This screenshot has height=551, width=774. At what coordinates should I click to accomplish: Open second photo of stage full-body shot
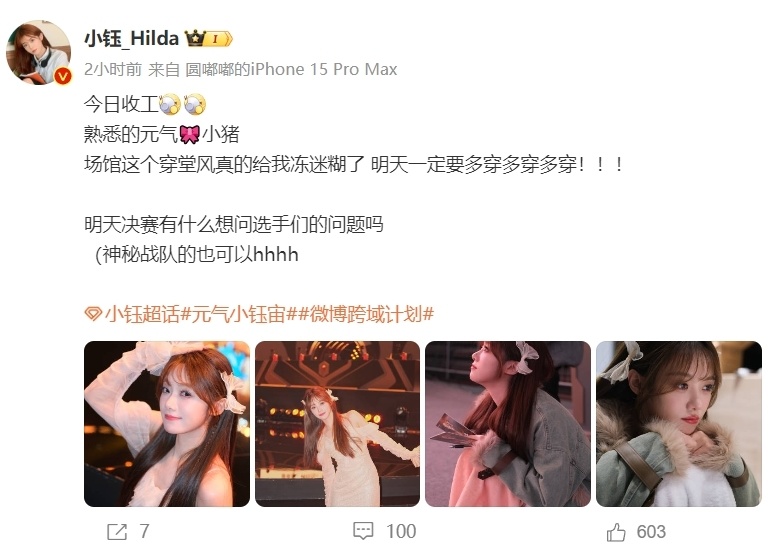pyautogui.click(x=338, y=424)
